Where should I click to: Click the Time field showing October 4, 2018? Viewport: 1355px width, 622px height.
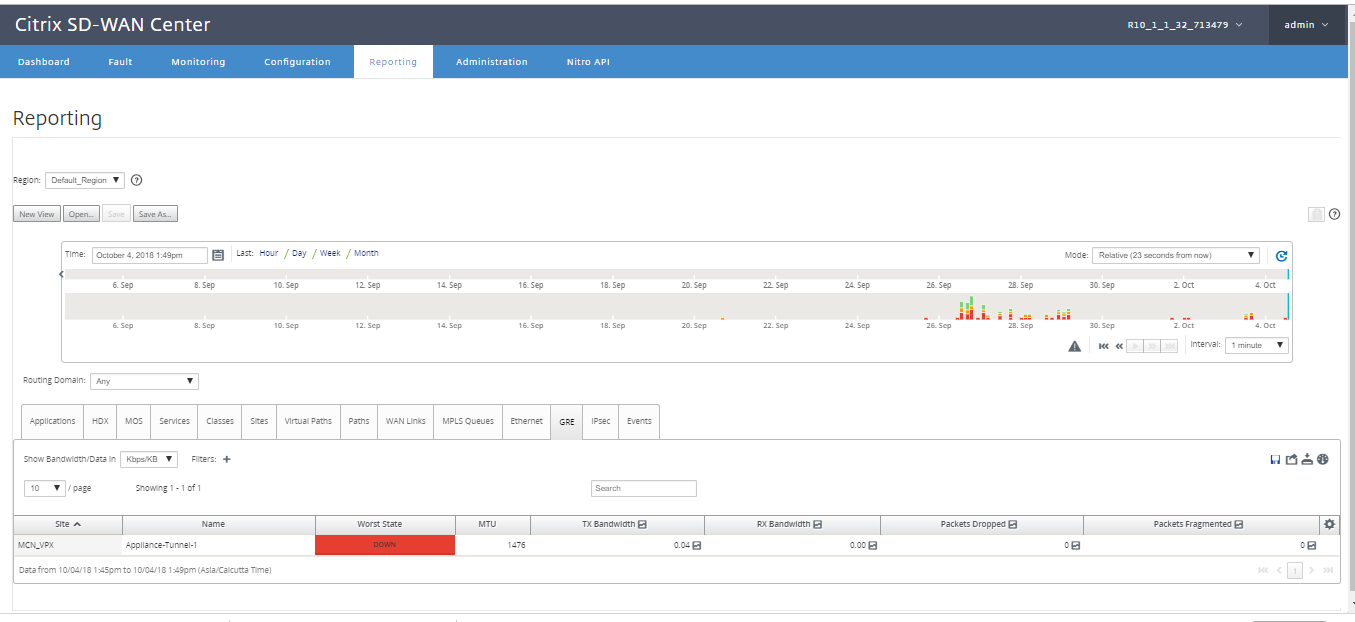click(x=150, y=255)
